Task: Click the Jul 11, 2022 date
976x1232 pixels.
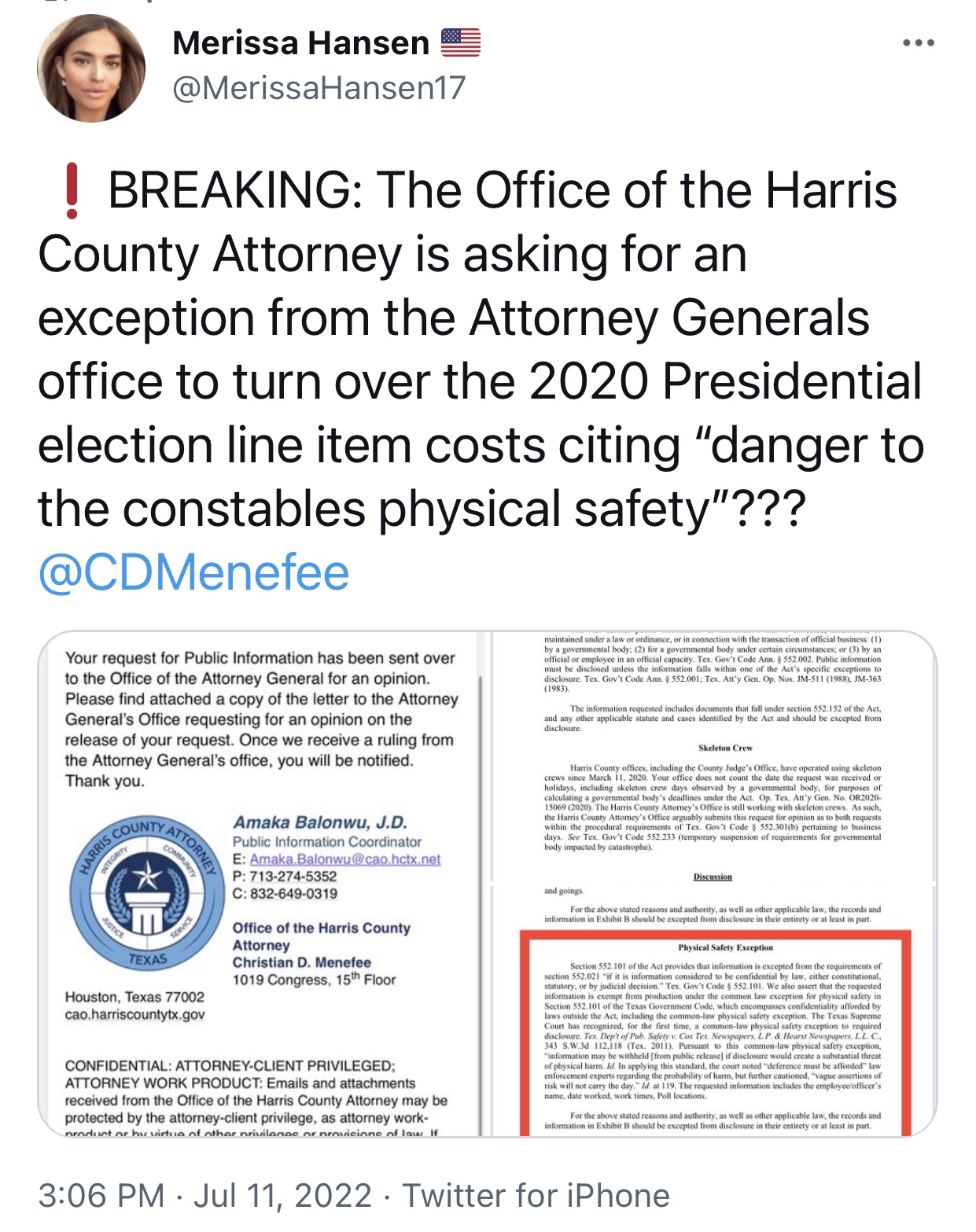Action: click(x=282, y=1196)
